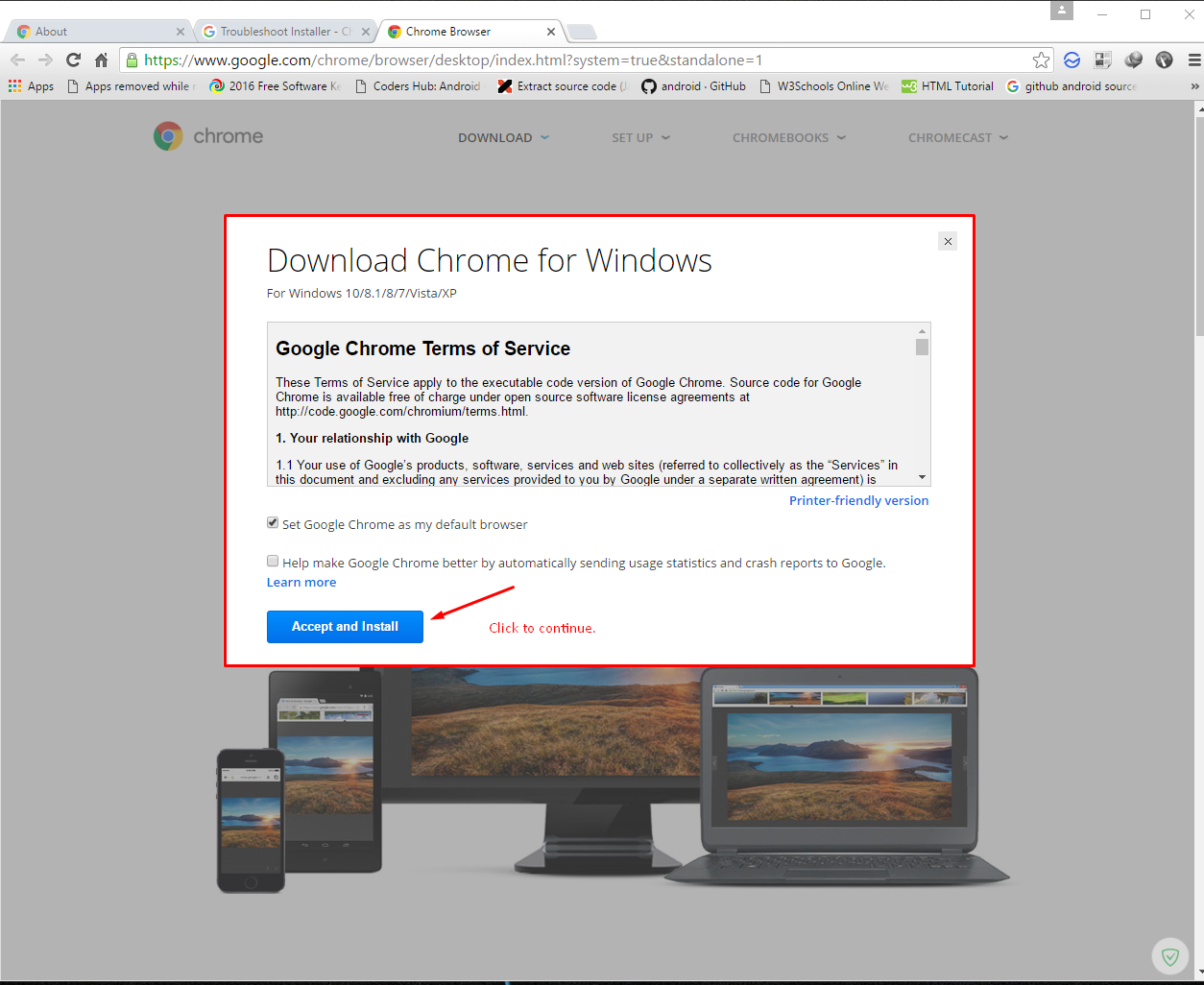Expand the CHROMECAST menu
The image size is (1204, 985).
[958, 137]
